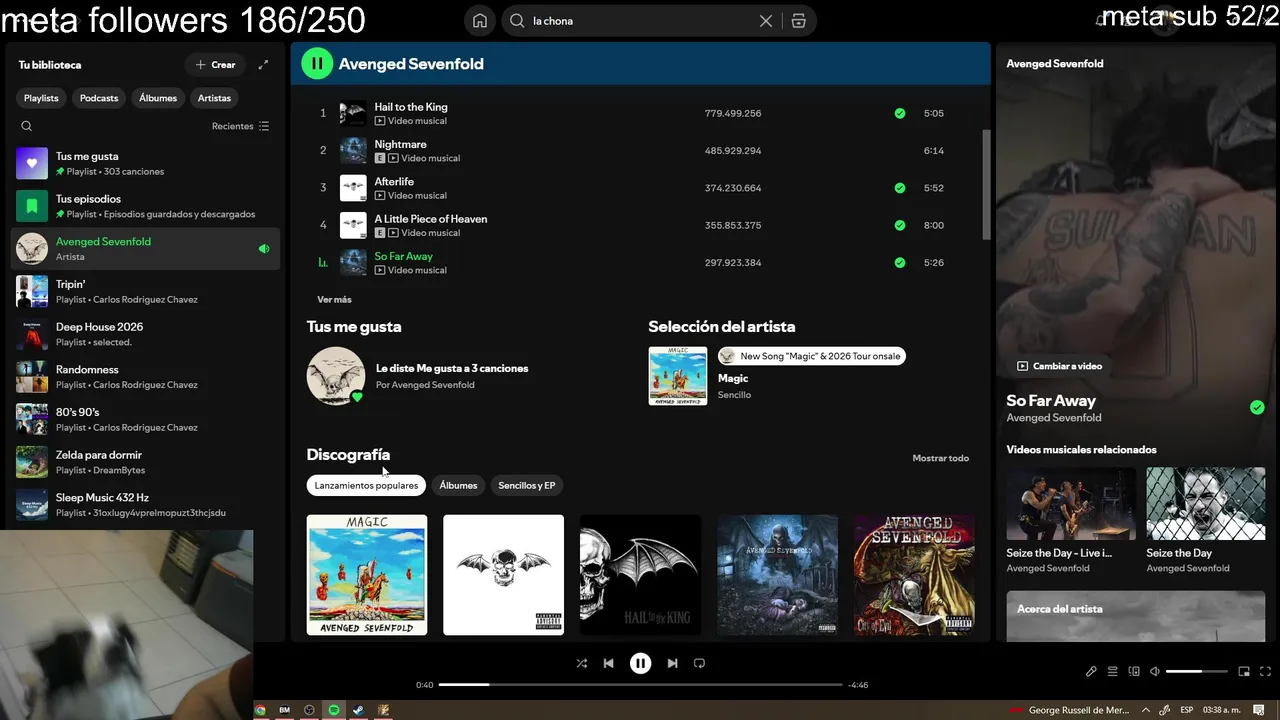This screenshot has height=720, width=1280.
Task: Click the Hail to the King track thumbnail
Action: pyautogui.click(x=353, y=113)
